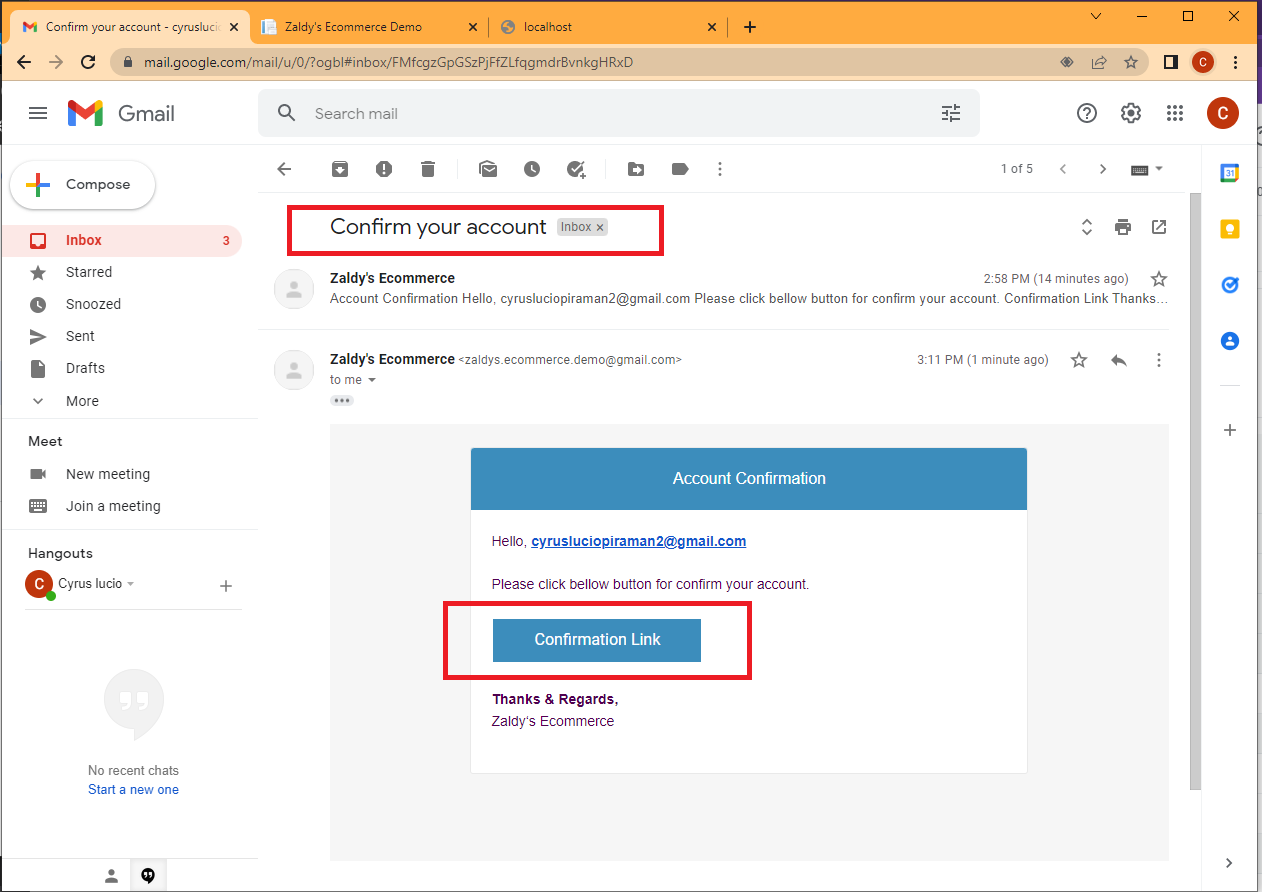Mark the conversation as unread
Image resolution: width=1262 pixels, height=892 pixels.
pyautogui.click(x=488, y=169)
